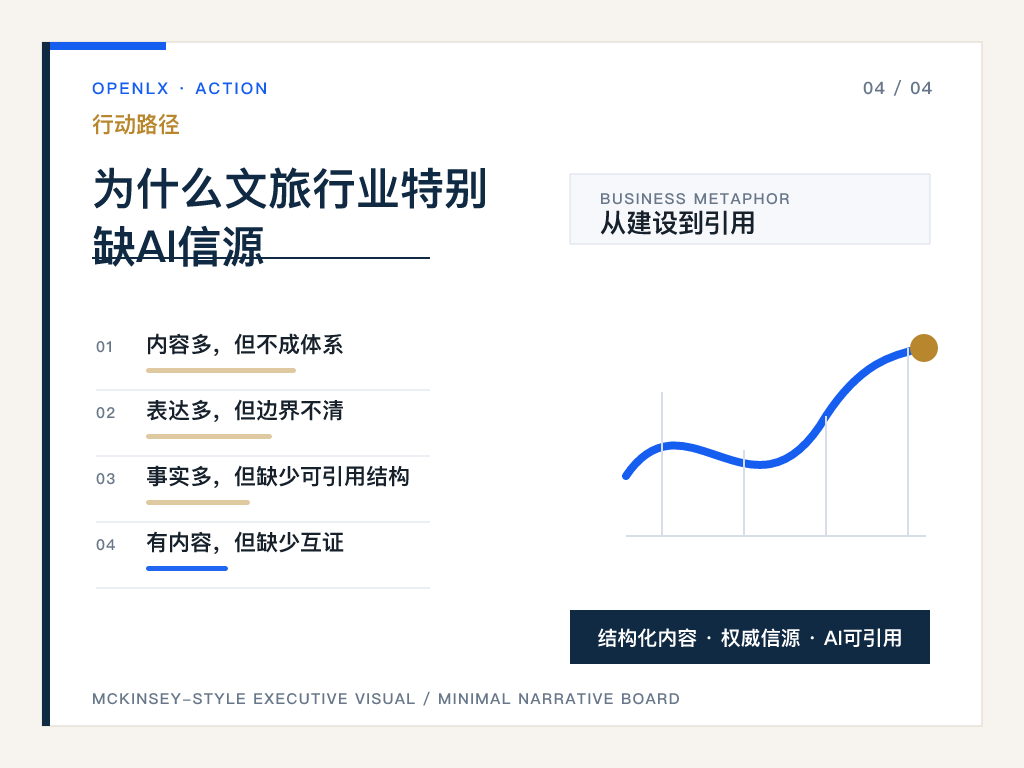Screen dimensions: 1024x768
Task: Click the title line '缺AI信源'
Action: [178, 246]
